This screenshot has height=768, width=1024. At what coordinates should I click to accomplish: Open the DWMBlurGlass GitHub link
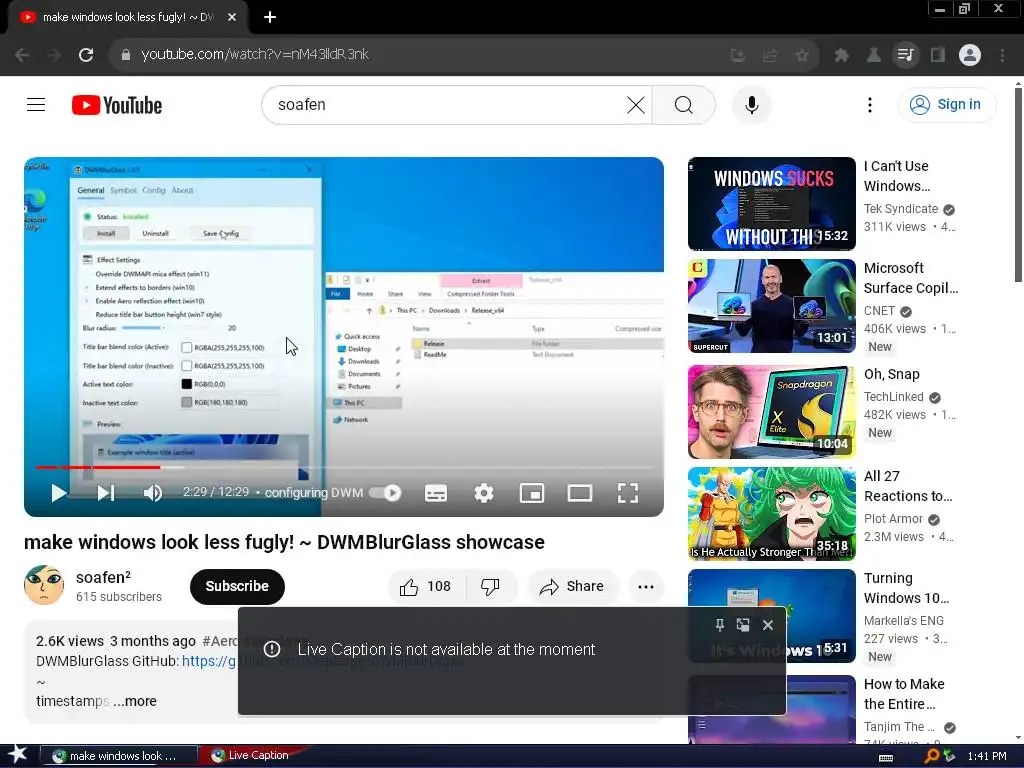209,661
